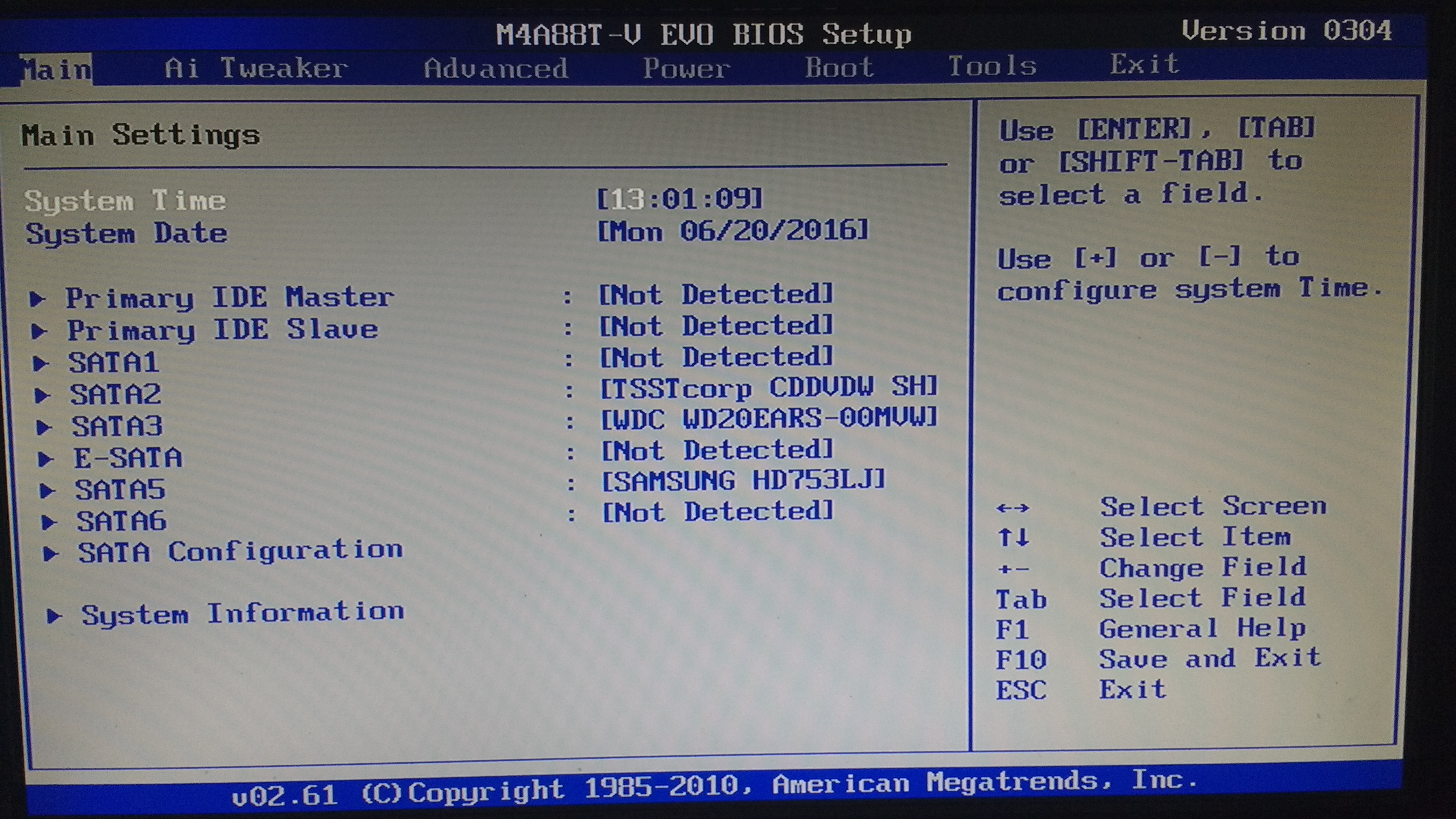
Task: Open System Information submenu
Action: [x=243, y=614]
